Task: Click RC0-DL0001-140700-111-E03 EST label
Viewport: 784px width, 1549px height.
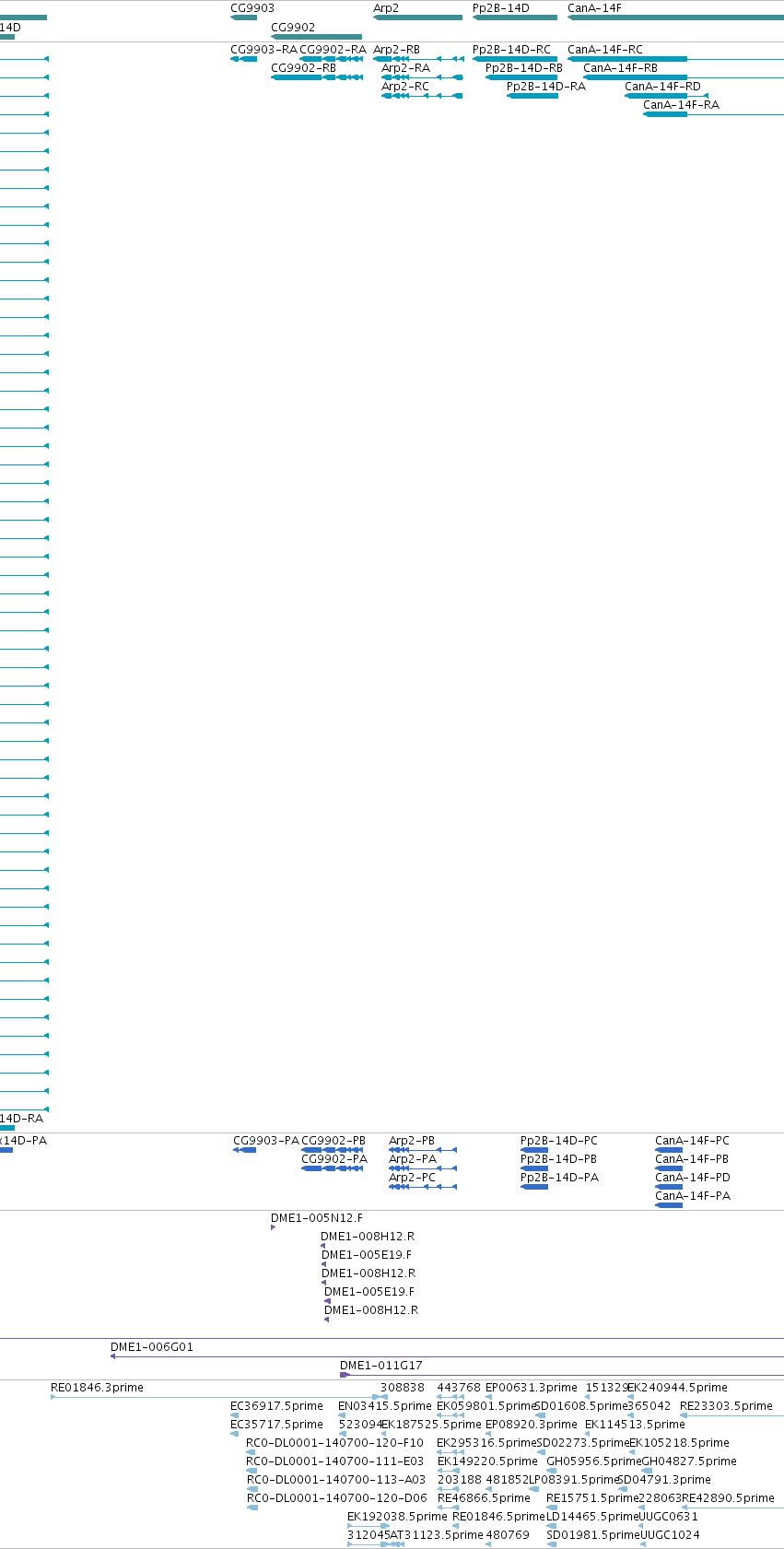Action: pyautogui.click(x=335, y=1461)
